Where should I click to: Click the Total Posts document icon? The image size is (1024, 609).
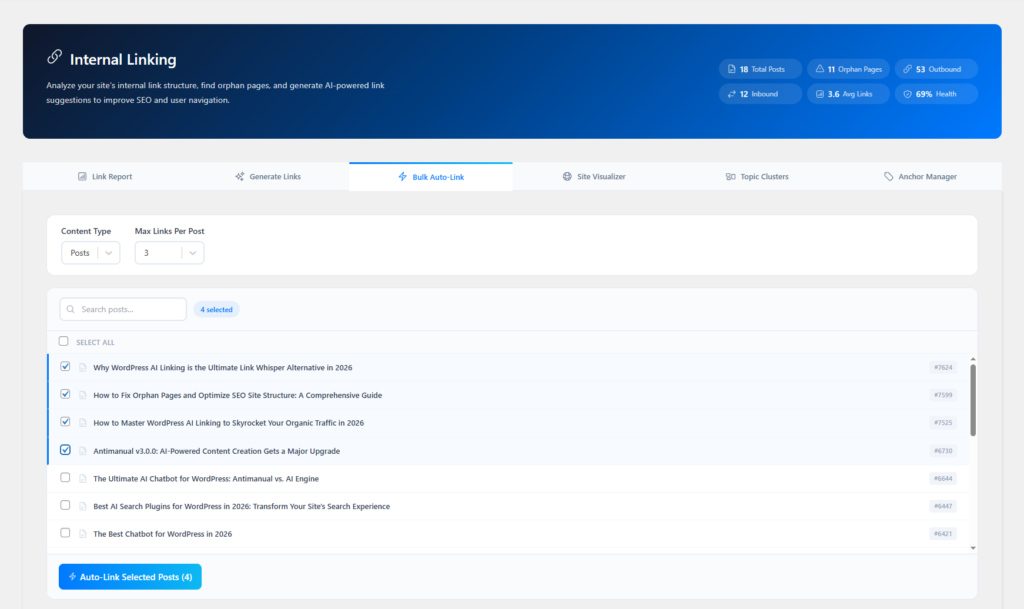[x=731, y=69]
